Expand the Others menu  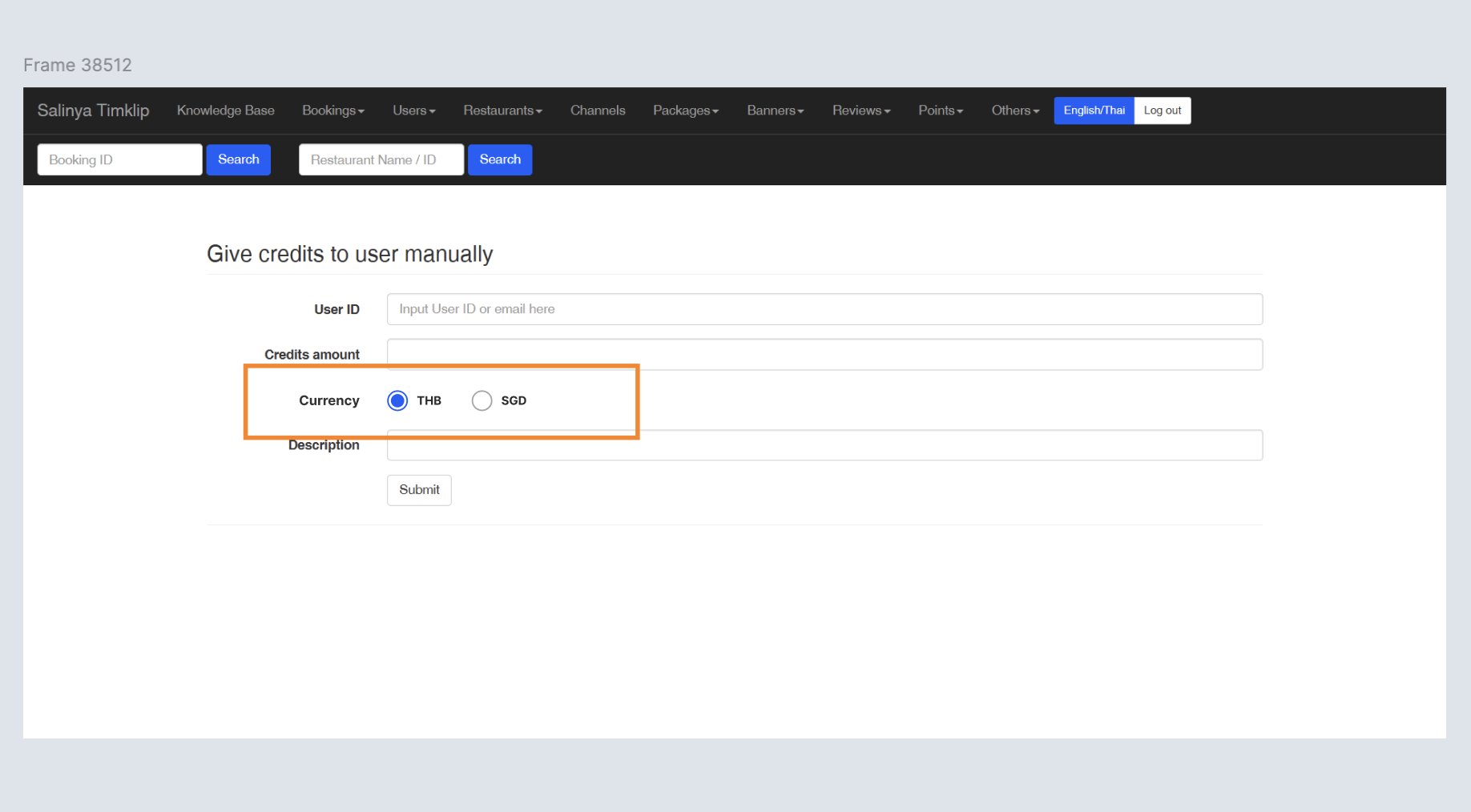coord(1014,111)
